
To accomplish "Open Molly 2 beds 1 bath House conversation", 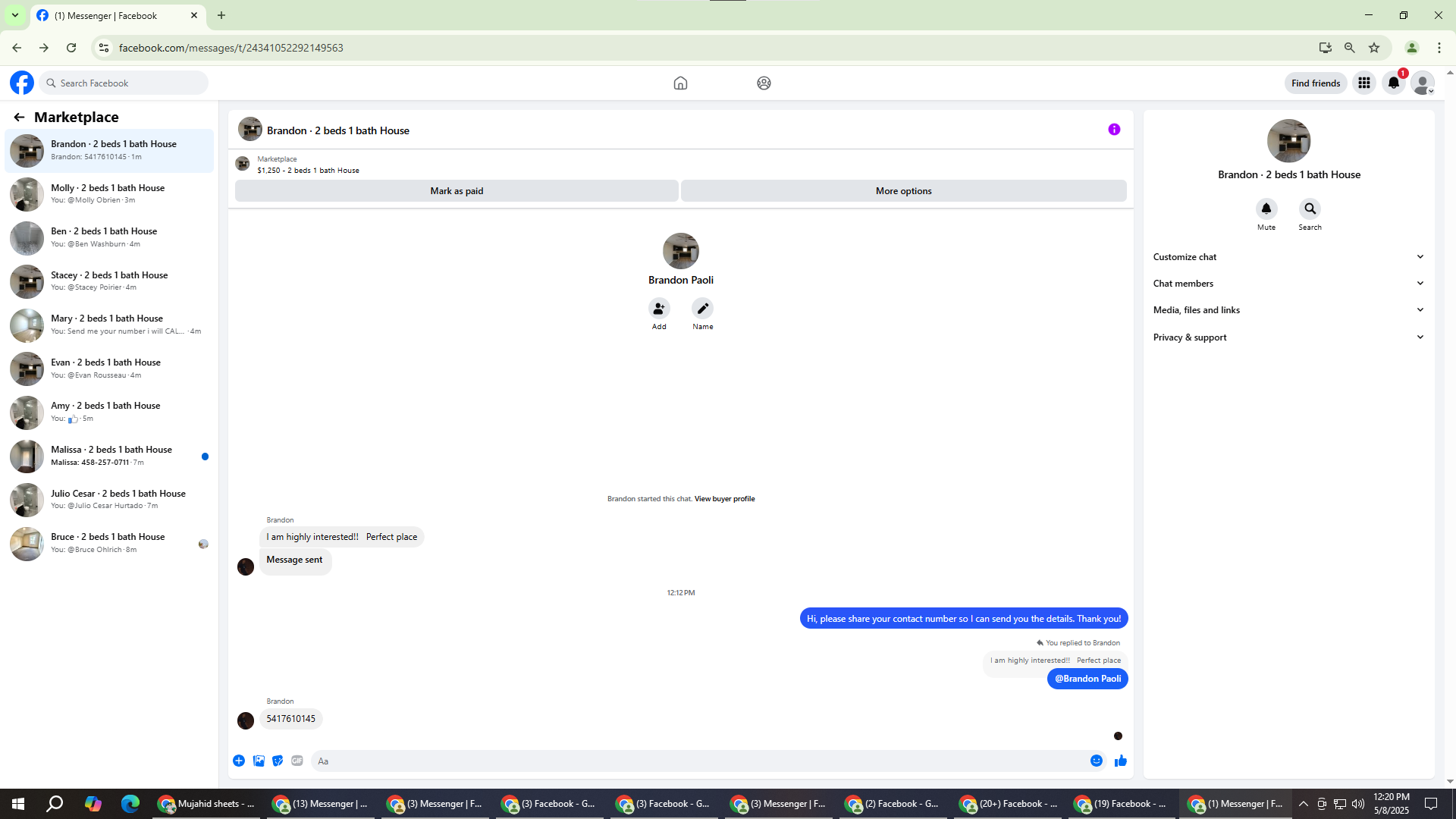I will tap(109, 194).
